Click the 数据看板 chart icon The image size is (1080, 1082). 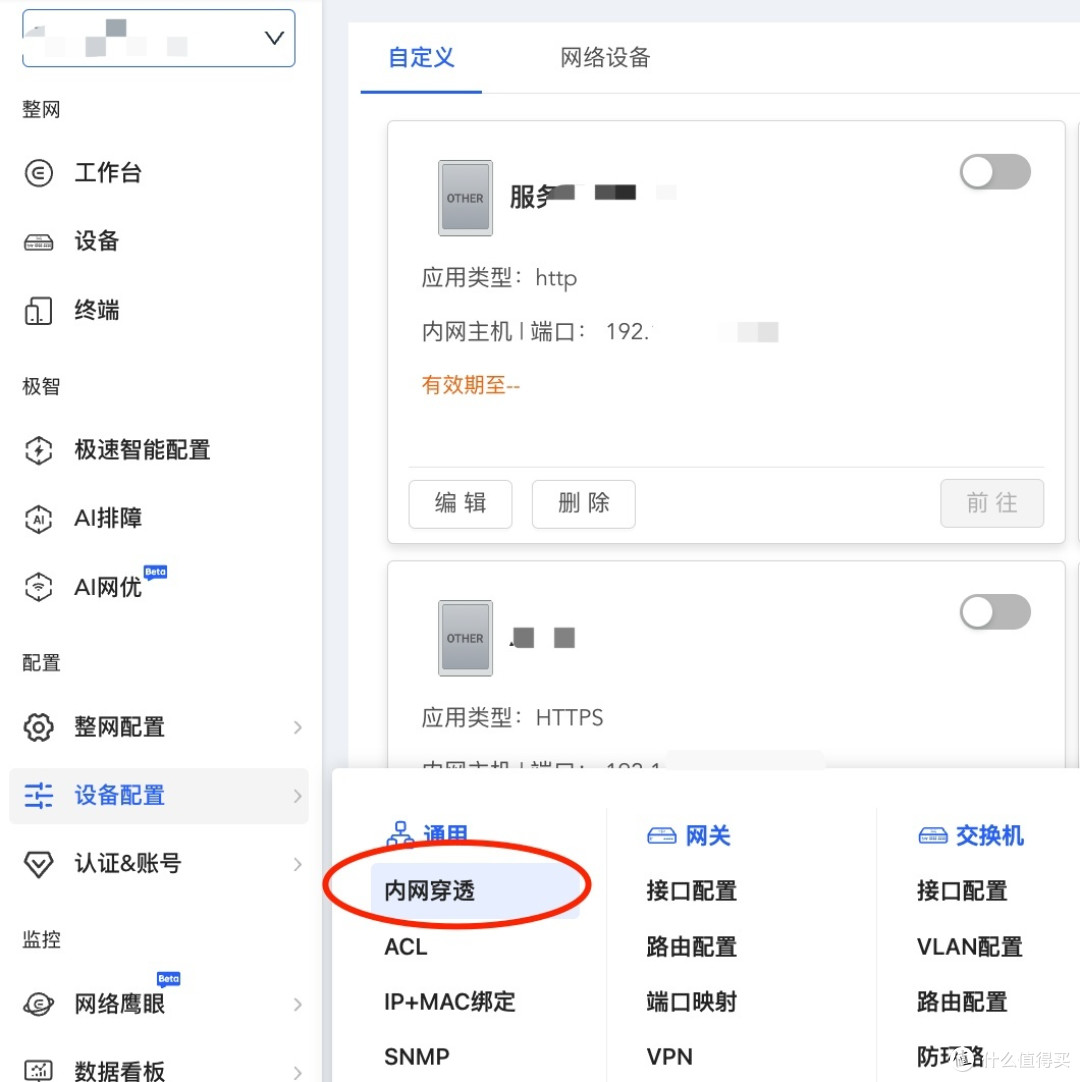39,1070
